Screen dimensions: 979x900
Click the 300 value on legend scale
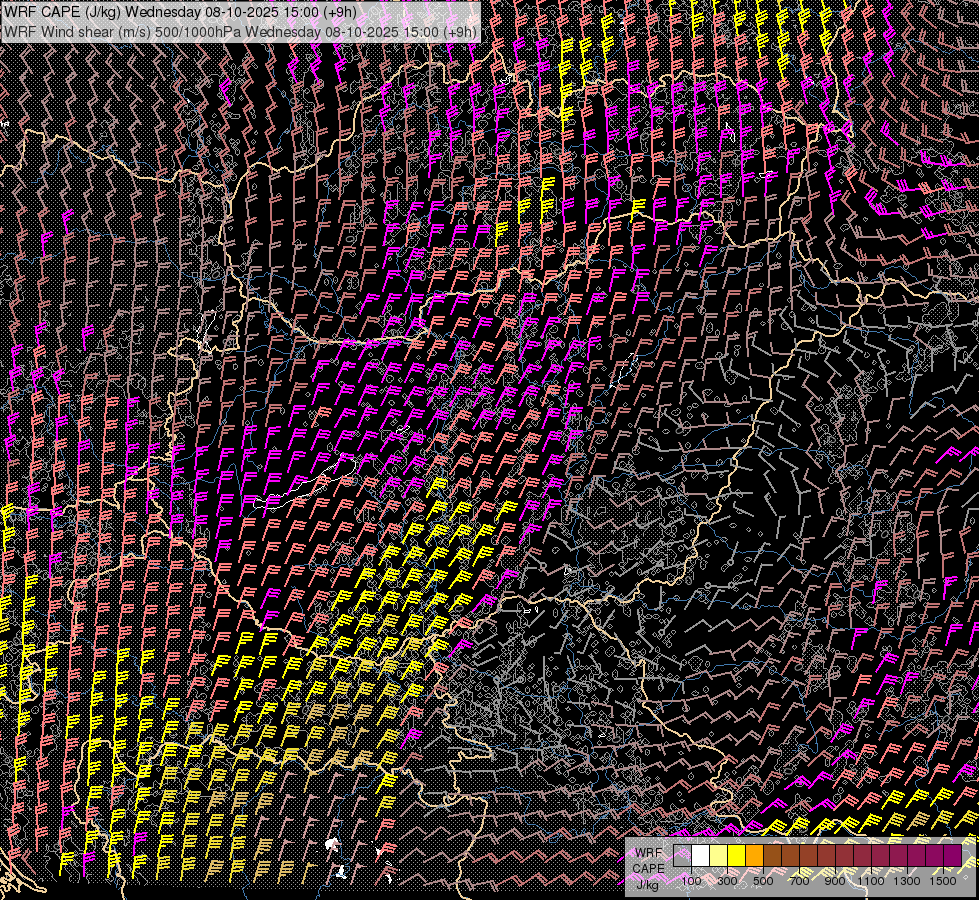tap(728, 881)
